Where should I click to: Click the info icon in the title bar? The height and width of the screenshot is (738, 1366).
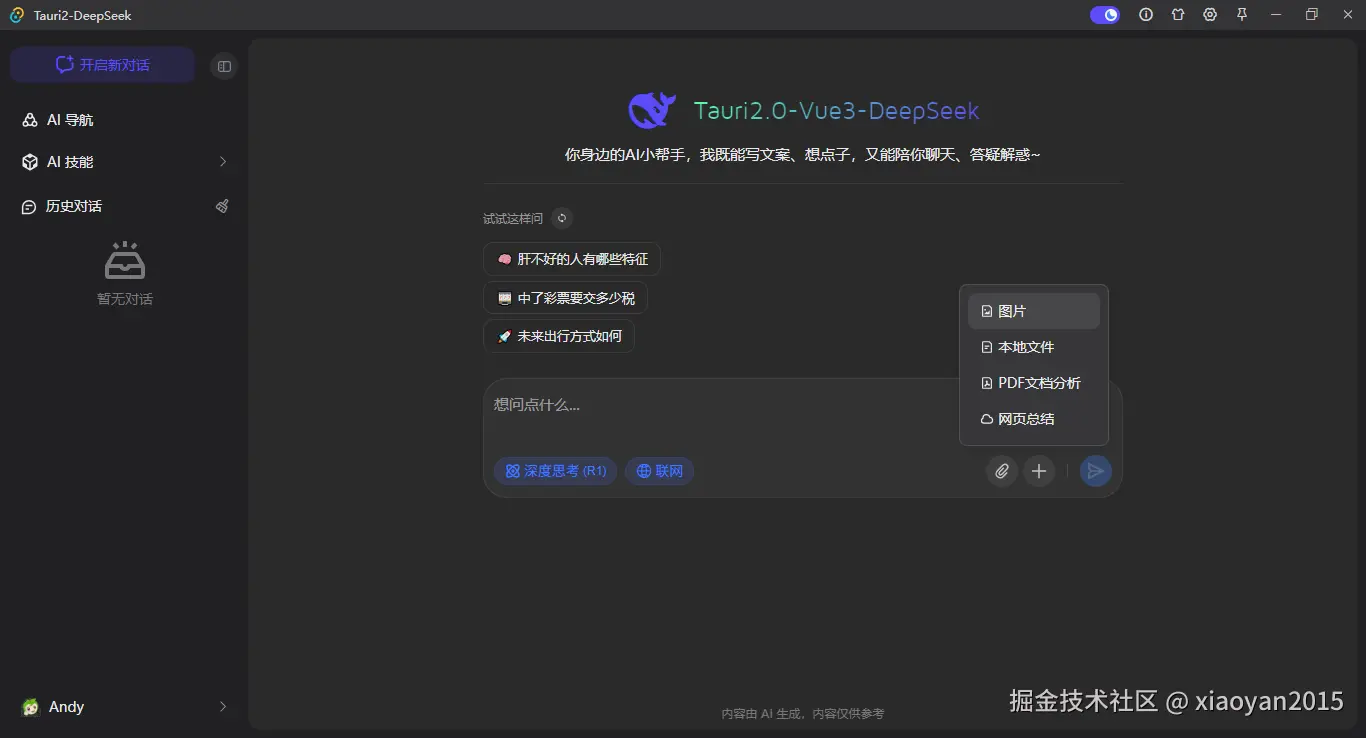pyautogui.click(x=1146, y=14)
